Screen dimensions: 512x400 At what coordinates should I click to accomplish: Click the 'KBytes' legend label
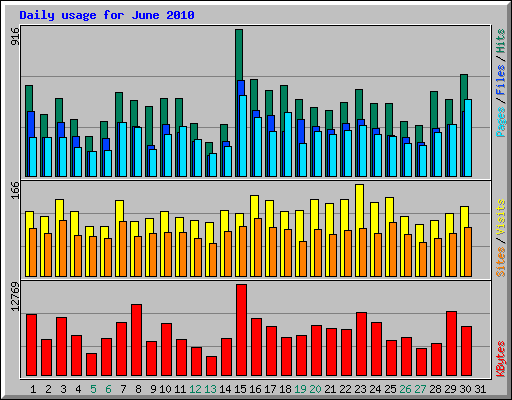click(501, 359)
